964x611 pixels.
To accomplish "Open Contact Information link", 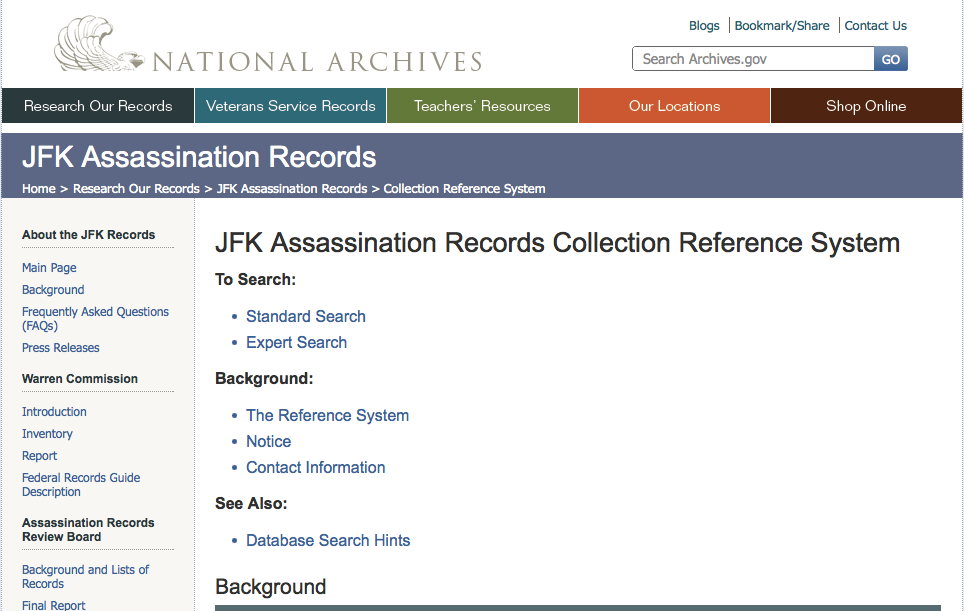I will tap(315, 467).
